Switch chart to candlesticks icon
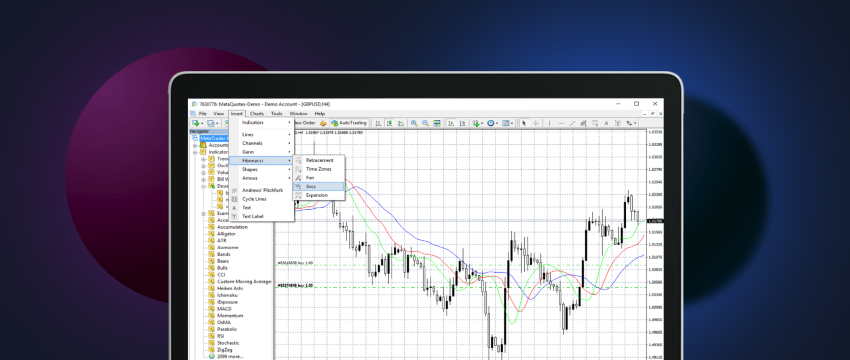This screenshot has width=850, height=360. pos(389,123)
